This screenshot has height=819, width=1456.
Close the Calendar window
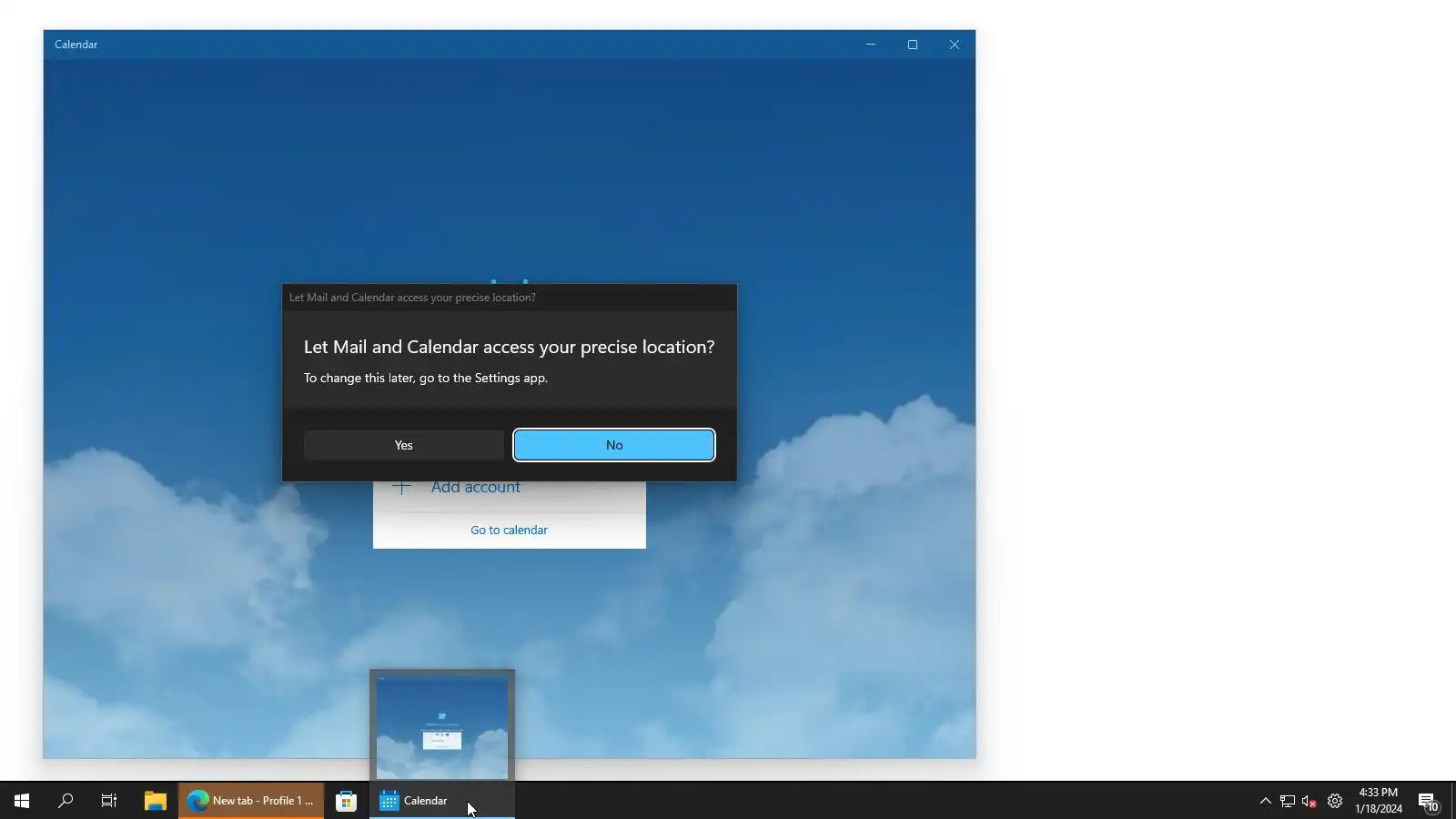point(955,45)
